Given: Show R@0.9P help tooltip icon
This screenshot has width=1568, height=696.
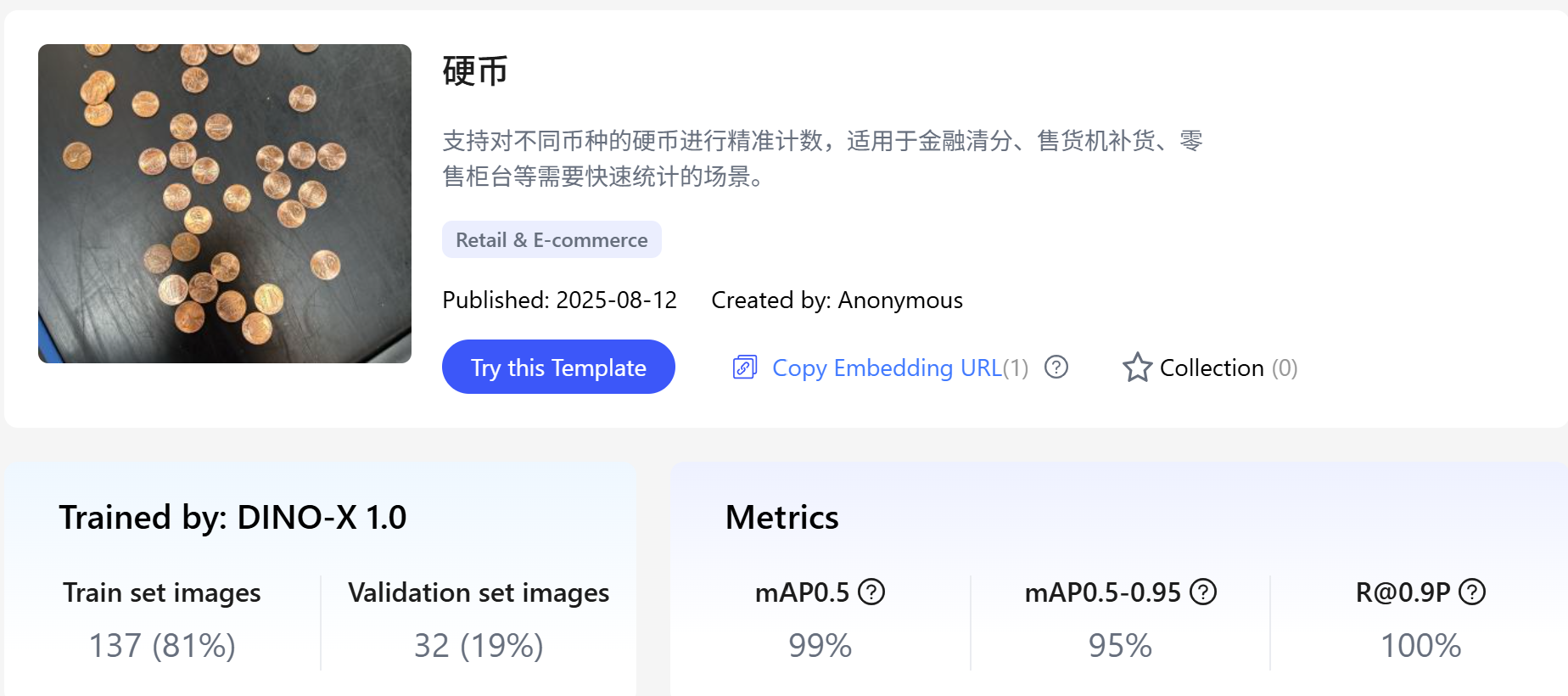Looking at the screenshot, I should pyautogui.click(x=1472, y=592).
